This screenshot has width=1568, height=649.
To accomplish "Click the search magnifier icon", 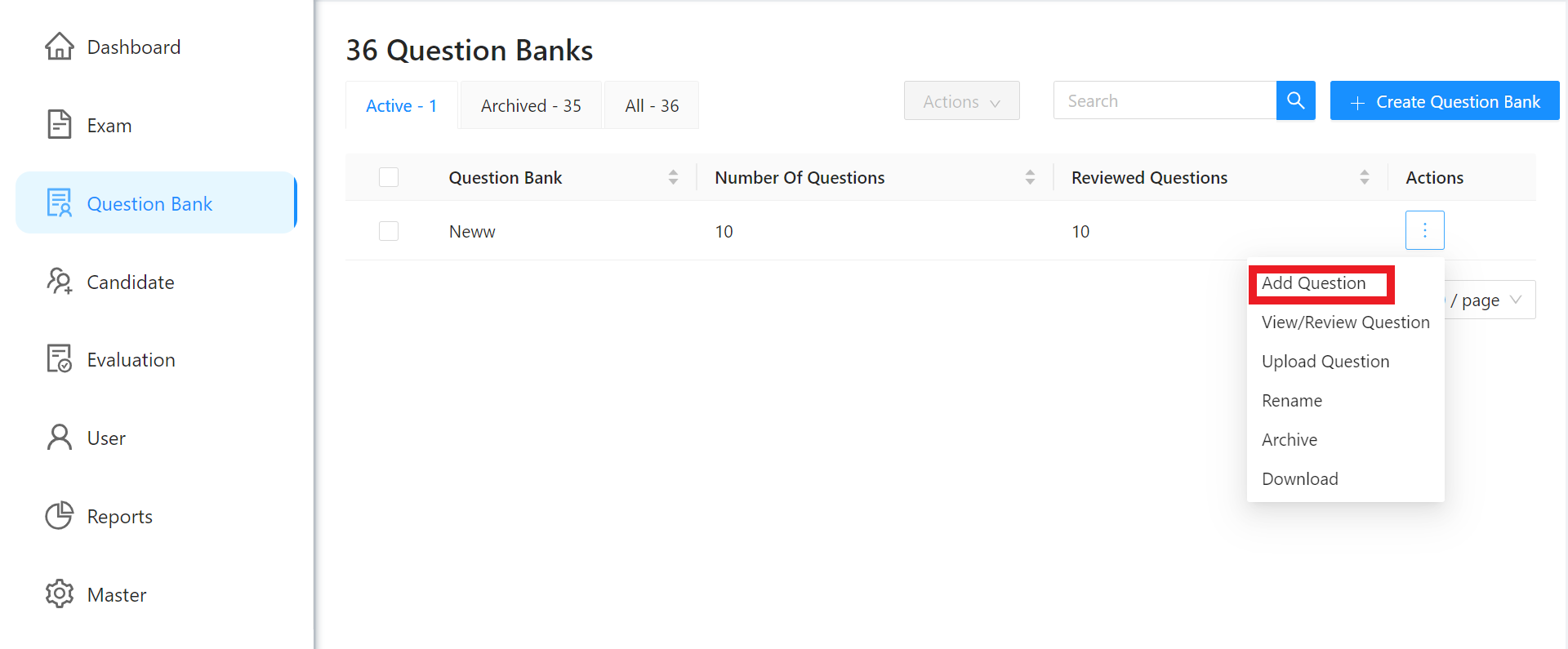I will (x=1295, y=100).
